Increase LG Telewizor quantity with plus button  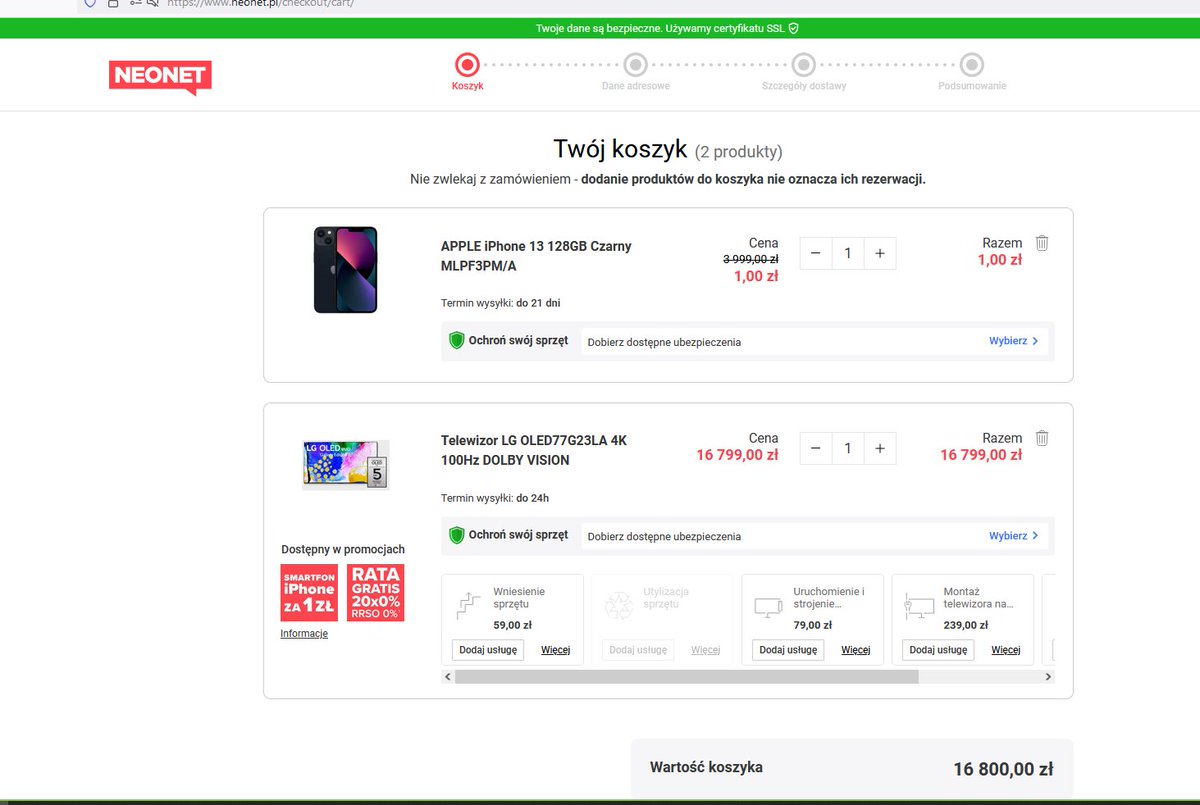pos(880,449)
